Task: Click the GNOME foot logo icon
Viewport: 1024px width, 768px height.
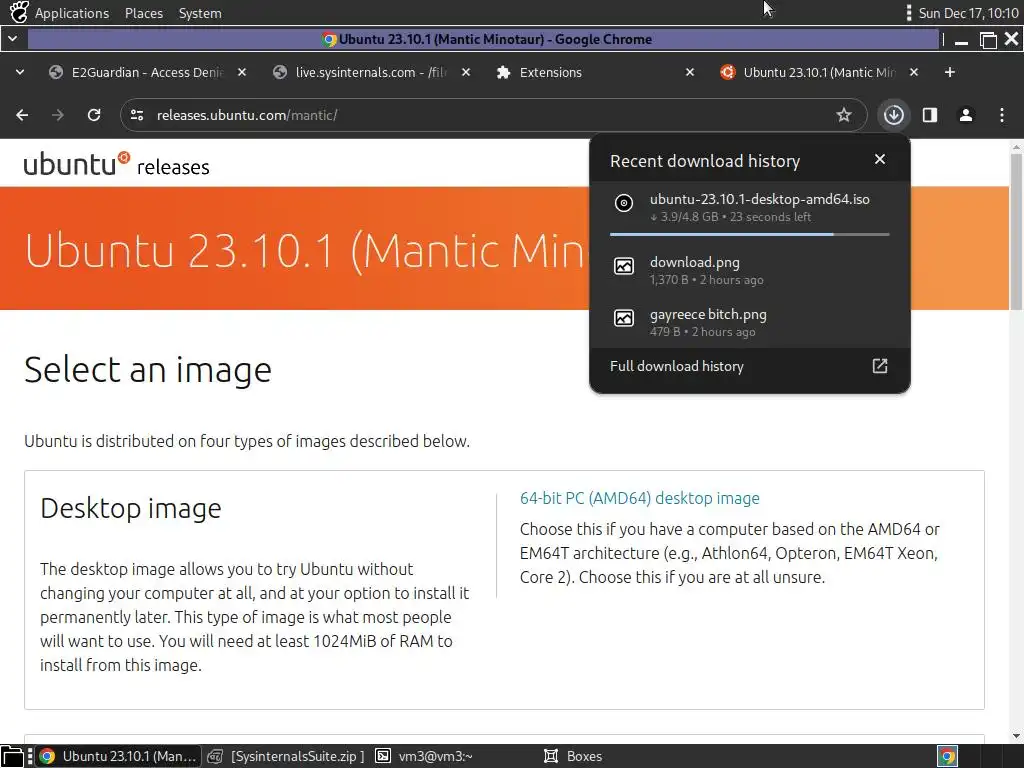Action: [x=19, y=12]
